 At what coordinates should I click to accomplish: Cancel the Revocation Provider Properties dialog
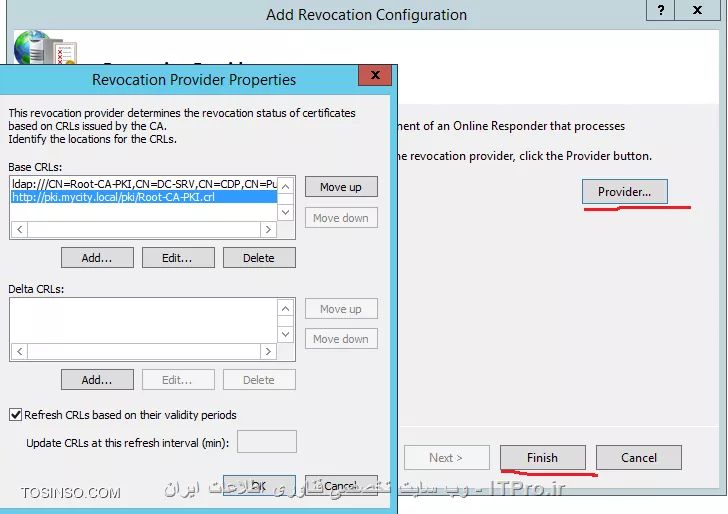coord(341,486)
